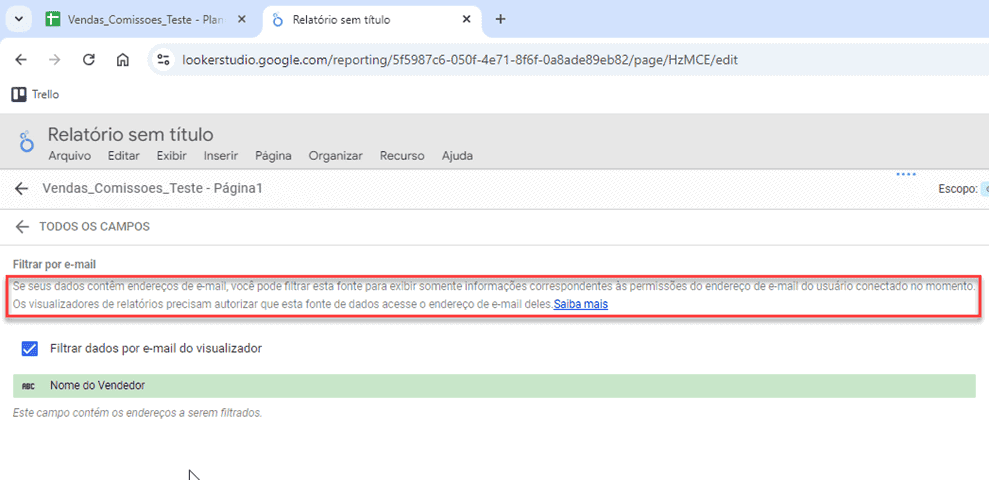Click the Trello bookmark icon
Viewport: 989px width, 480px height.
(x=19, y=94)
